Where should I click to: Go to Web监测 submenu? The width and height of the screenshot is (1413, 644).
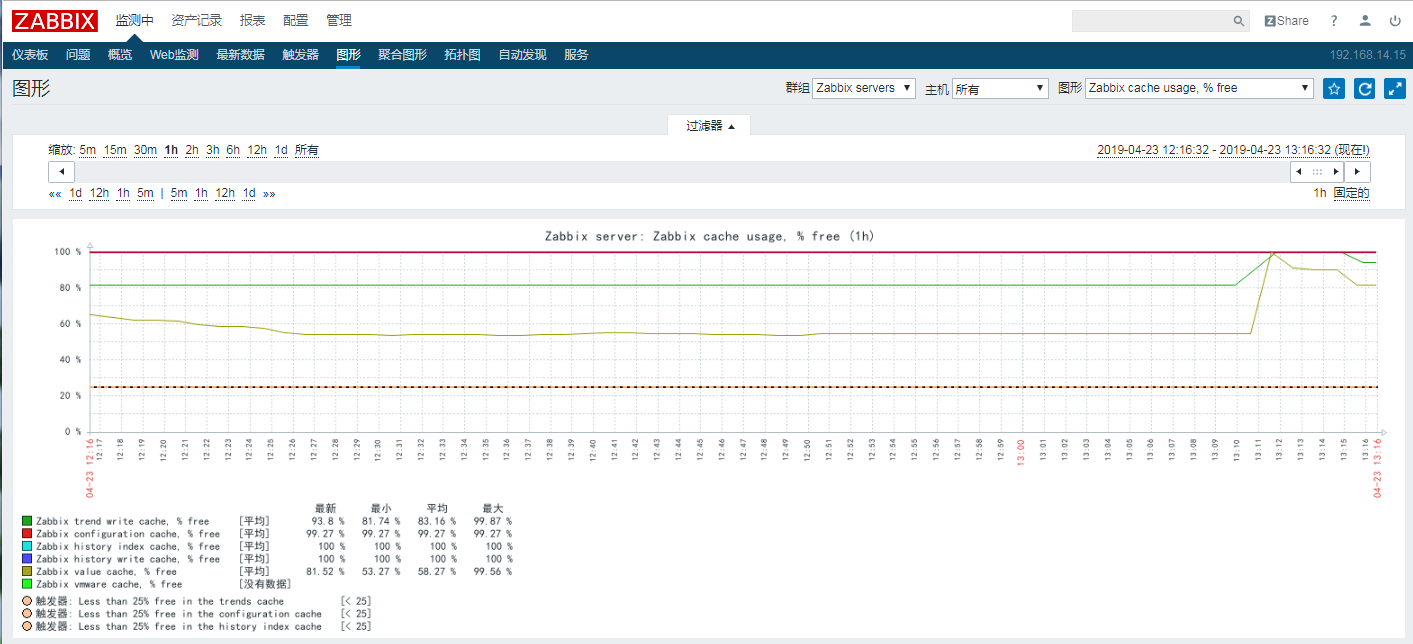pos(174,55)
